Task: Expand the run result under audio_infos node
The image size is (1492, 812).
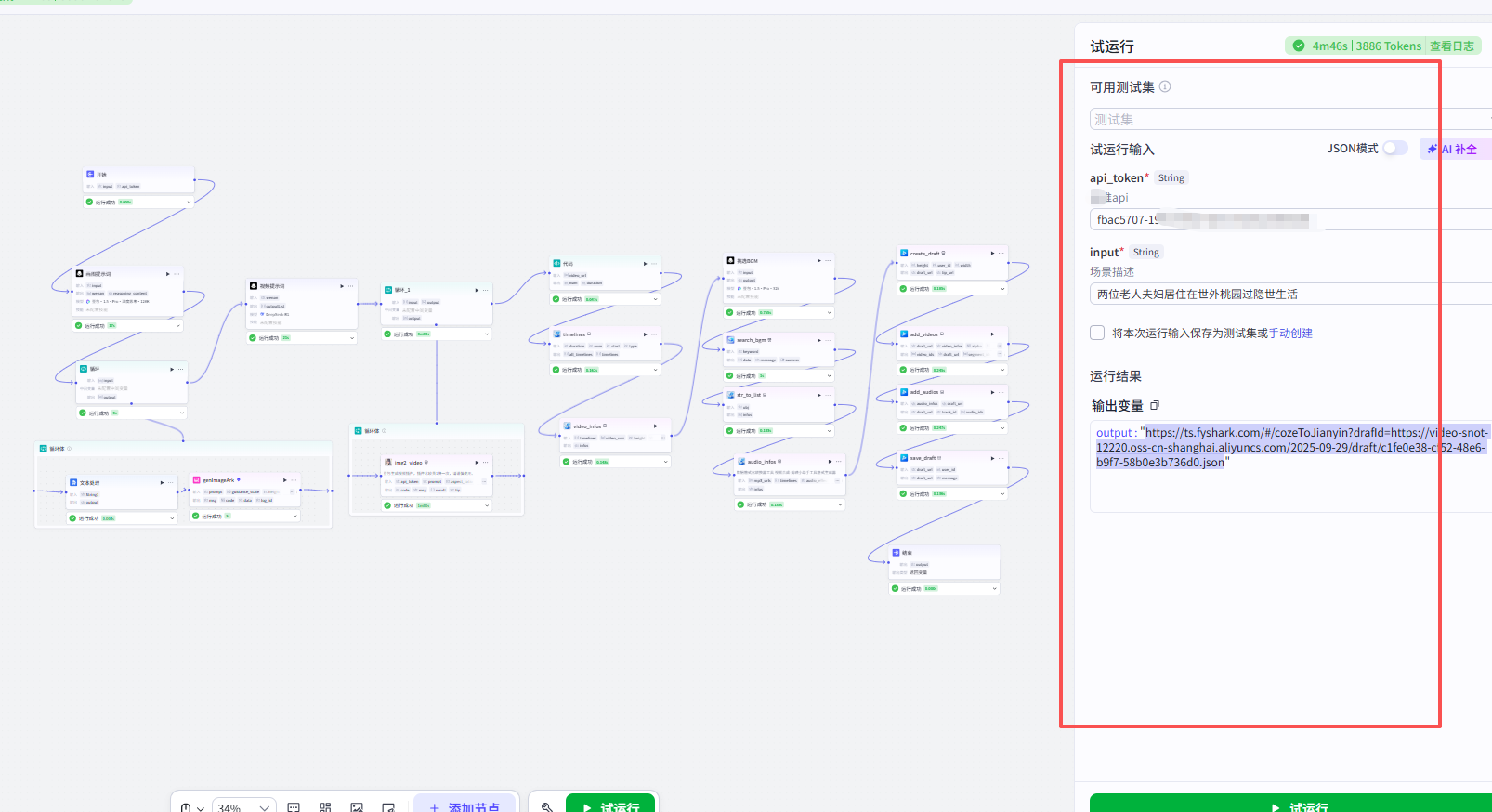Action: pos(840,504)
